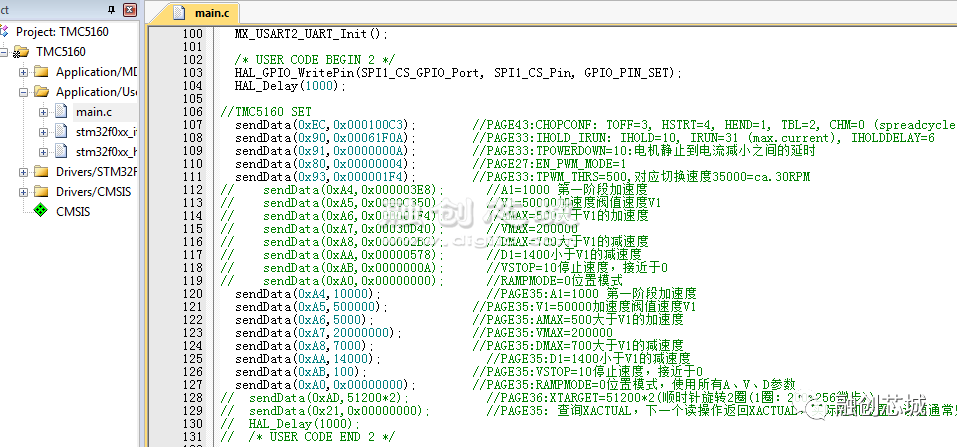Click the file icon on the main.c tab

[180, 13]
